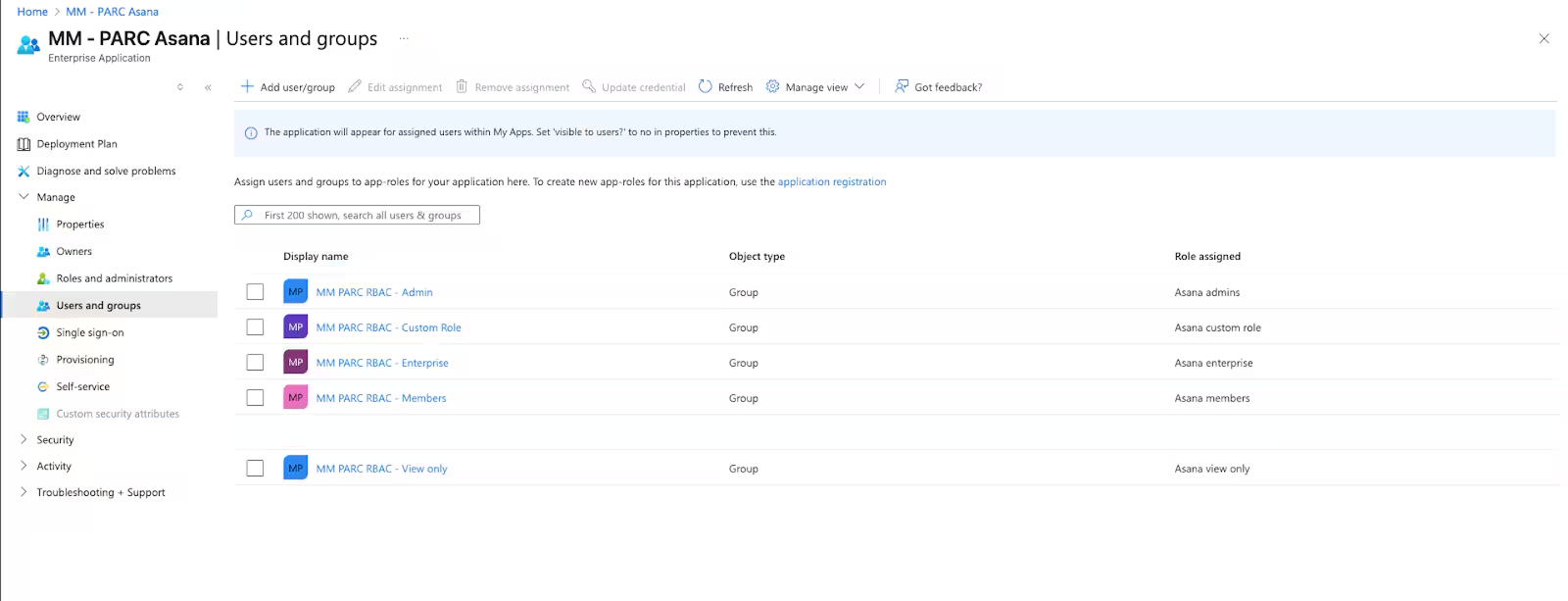Viewport: 1568px width, 601px height.
Task: Click the Single sign-on icon
Action: point(43,332)
